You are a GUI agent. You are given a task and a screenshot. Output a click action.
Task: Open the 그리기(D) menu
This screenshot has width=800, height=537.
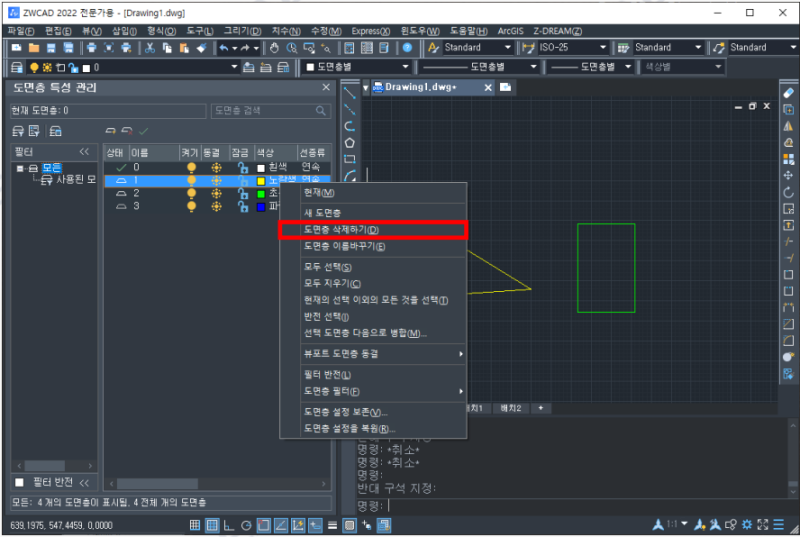pos(242,31)
